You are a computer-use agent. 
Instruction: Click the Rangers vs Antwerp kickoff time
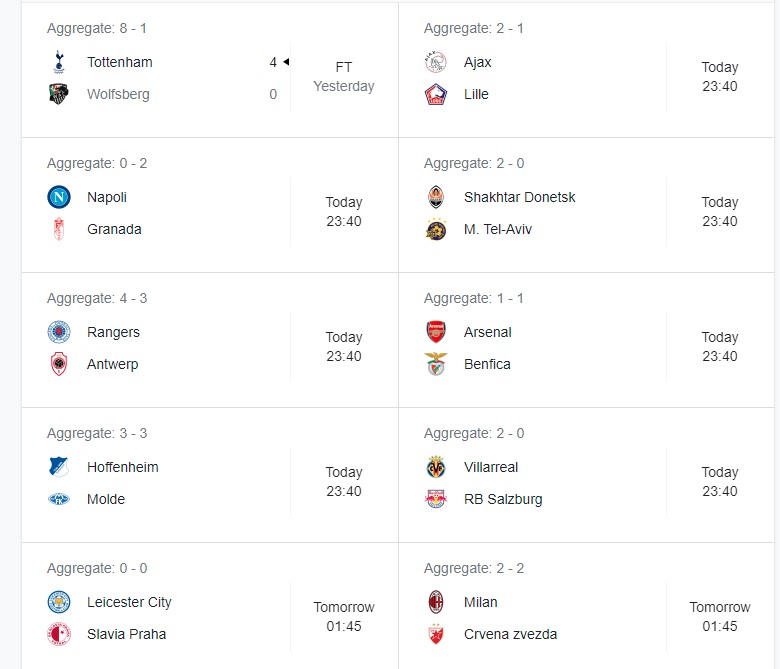(x=343, y=347)
